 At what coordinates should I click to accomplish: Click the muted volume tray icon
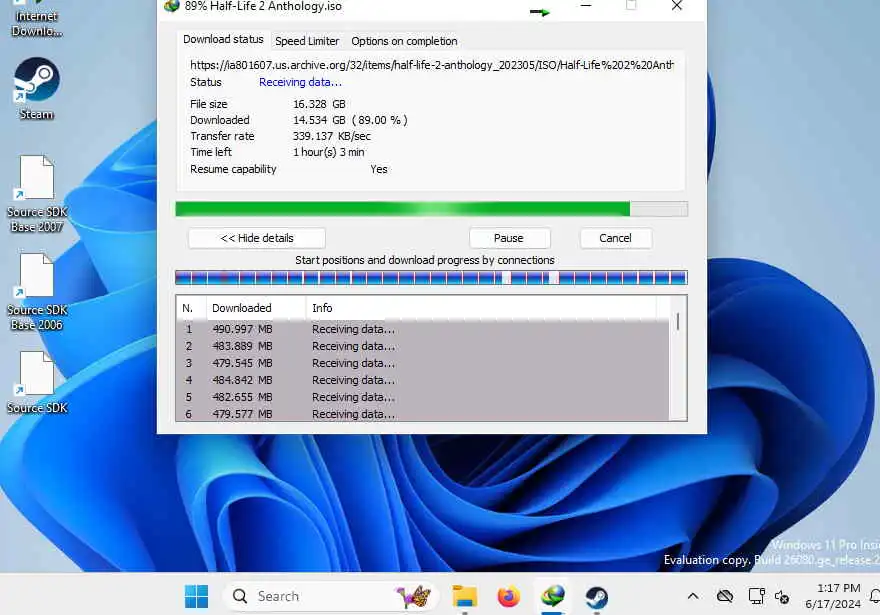click(x=782, y=597)
